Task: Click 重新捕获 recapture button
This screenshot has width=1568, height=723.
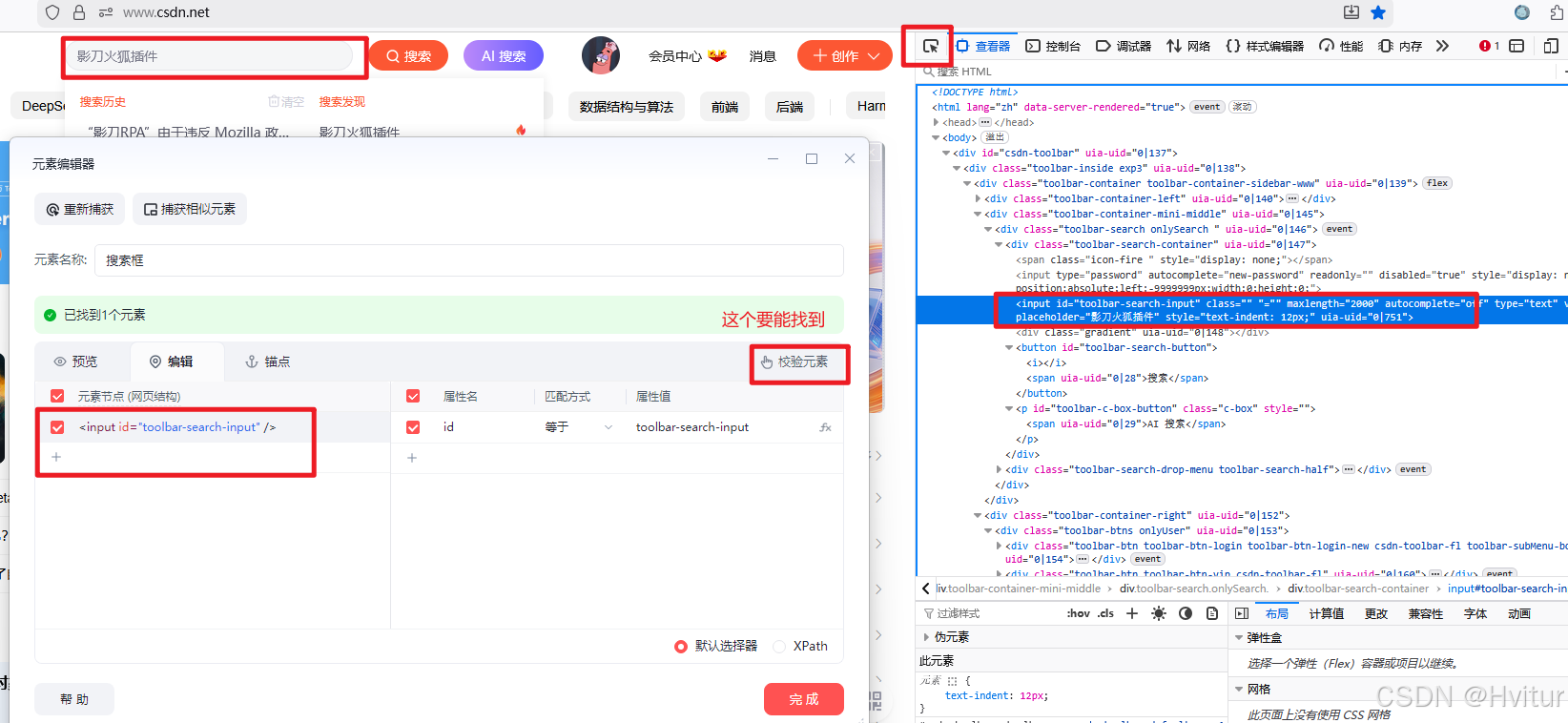Action: (80, 209)
